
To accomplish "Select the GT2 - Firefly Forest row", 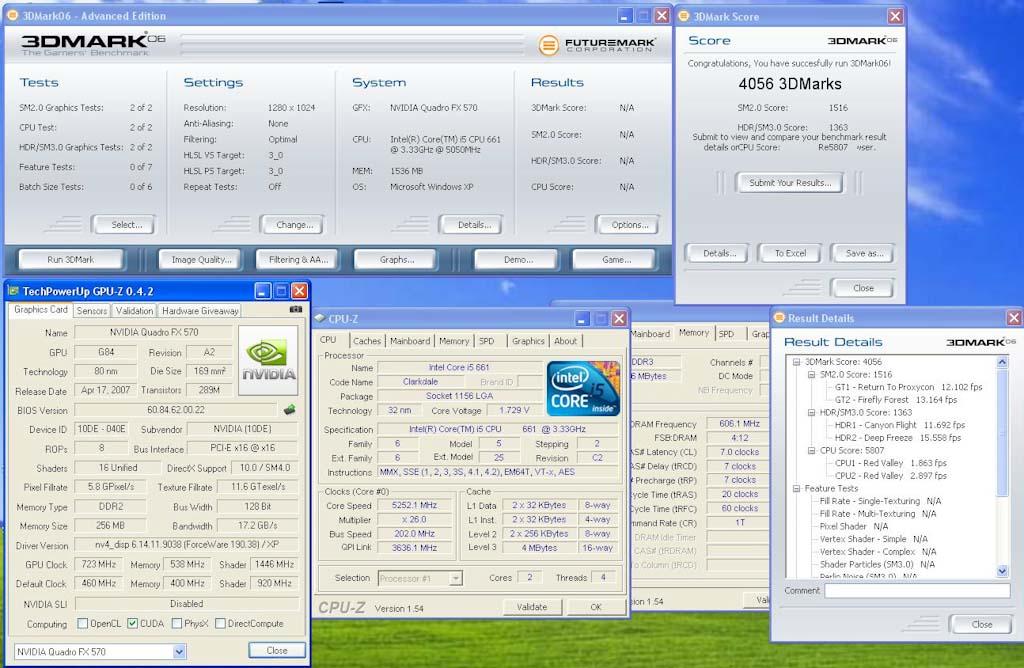I will [x=895, y=399].
